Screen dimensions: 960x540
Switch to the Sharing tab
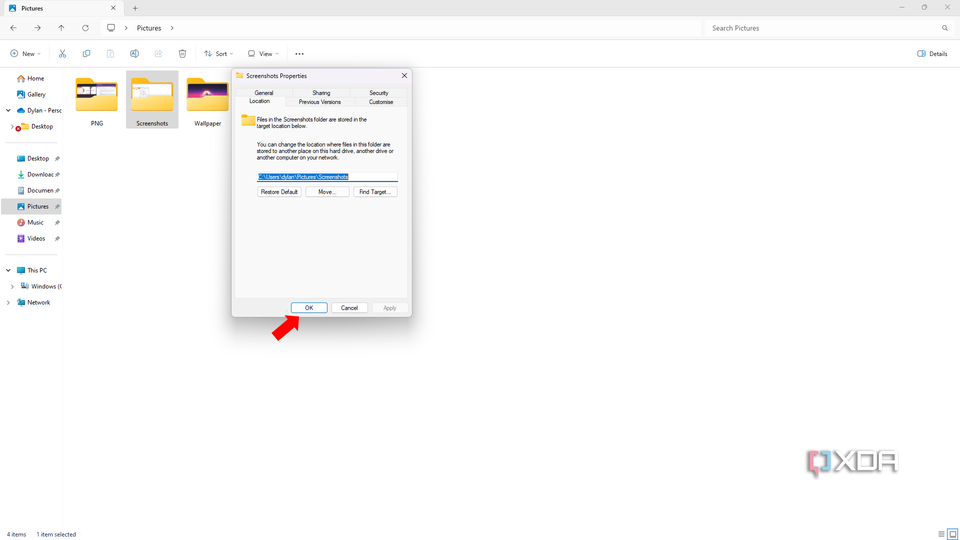tap(321, 93)
